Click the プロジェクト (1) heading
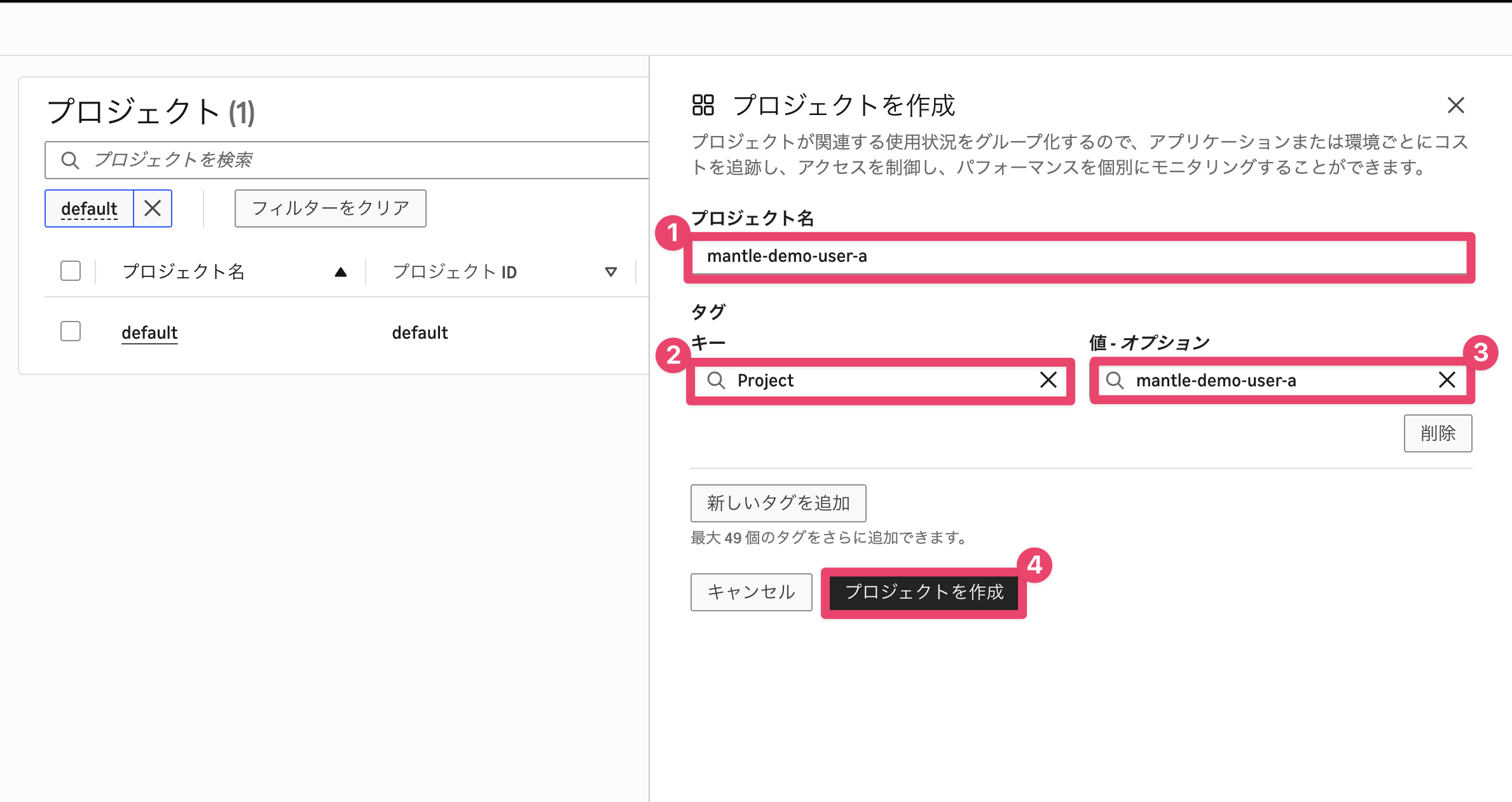 coord(151,112)
